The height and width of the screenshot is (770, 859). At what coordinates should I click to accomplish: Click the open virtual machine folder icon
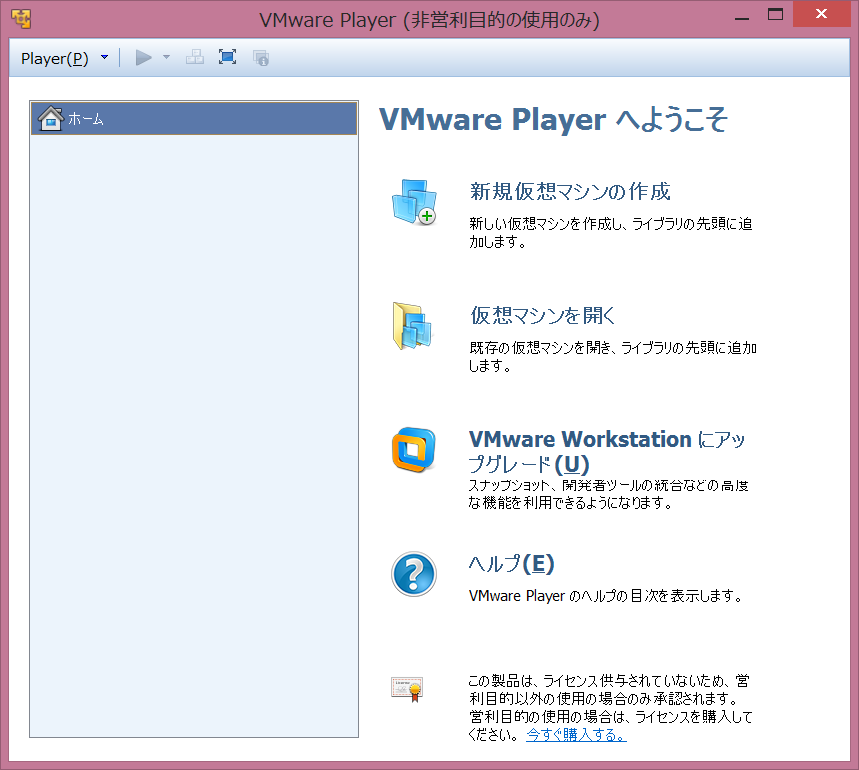pos(413,326)
